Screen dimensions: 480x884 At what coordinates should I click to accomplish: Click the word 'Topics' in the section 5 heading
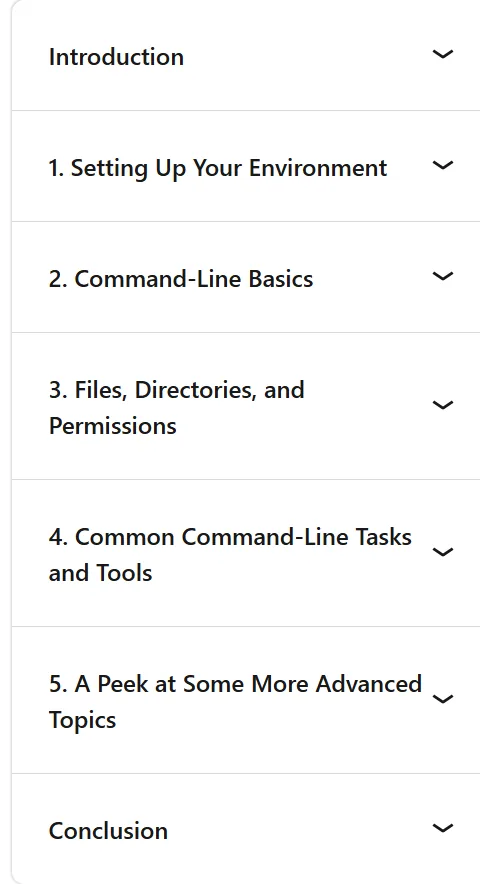tap(82, 721)
